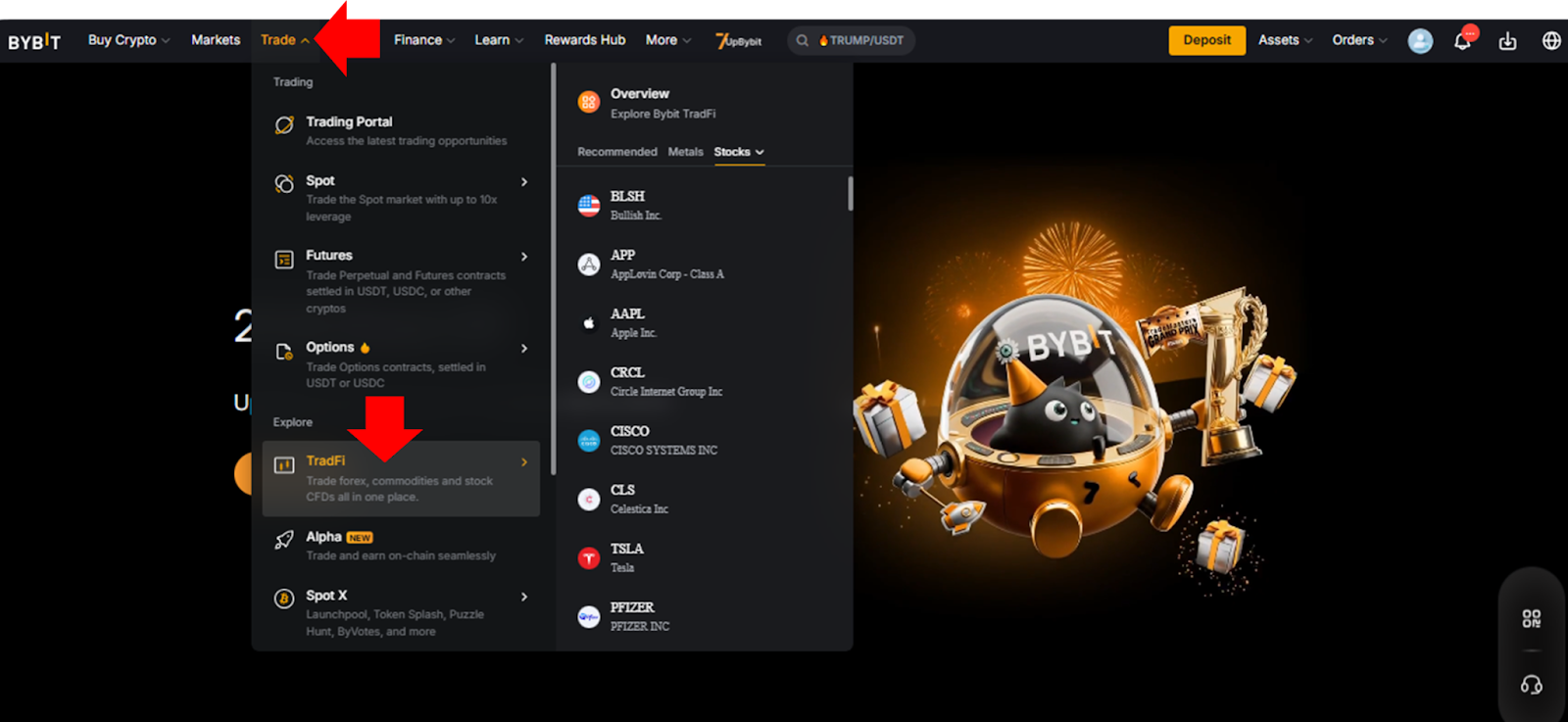Click the 'Explore Bybit TradFi' text

tap(663, 115)
